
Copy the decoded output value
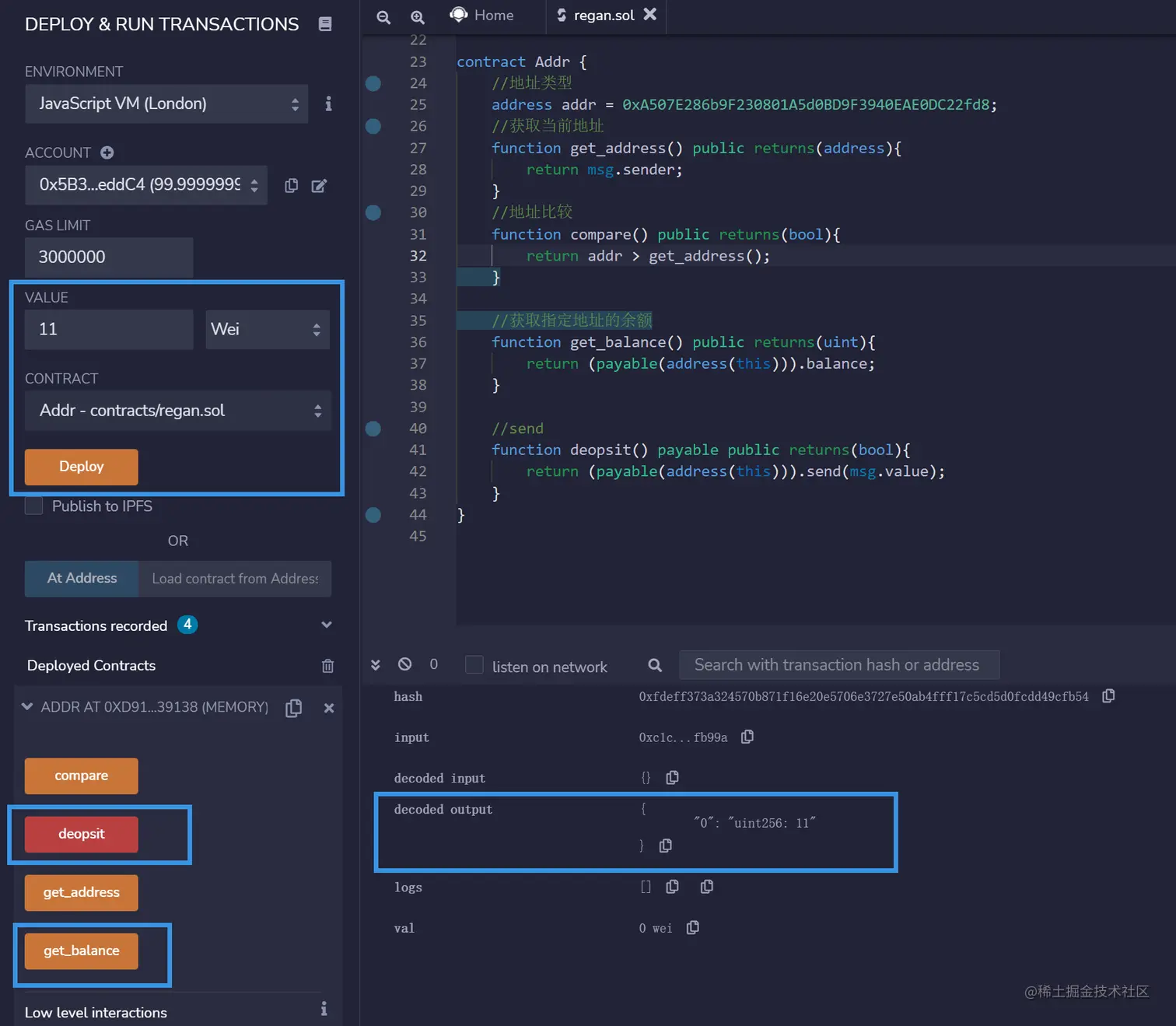point(666,846)
